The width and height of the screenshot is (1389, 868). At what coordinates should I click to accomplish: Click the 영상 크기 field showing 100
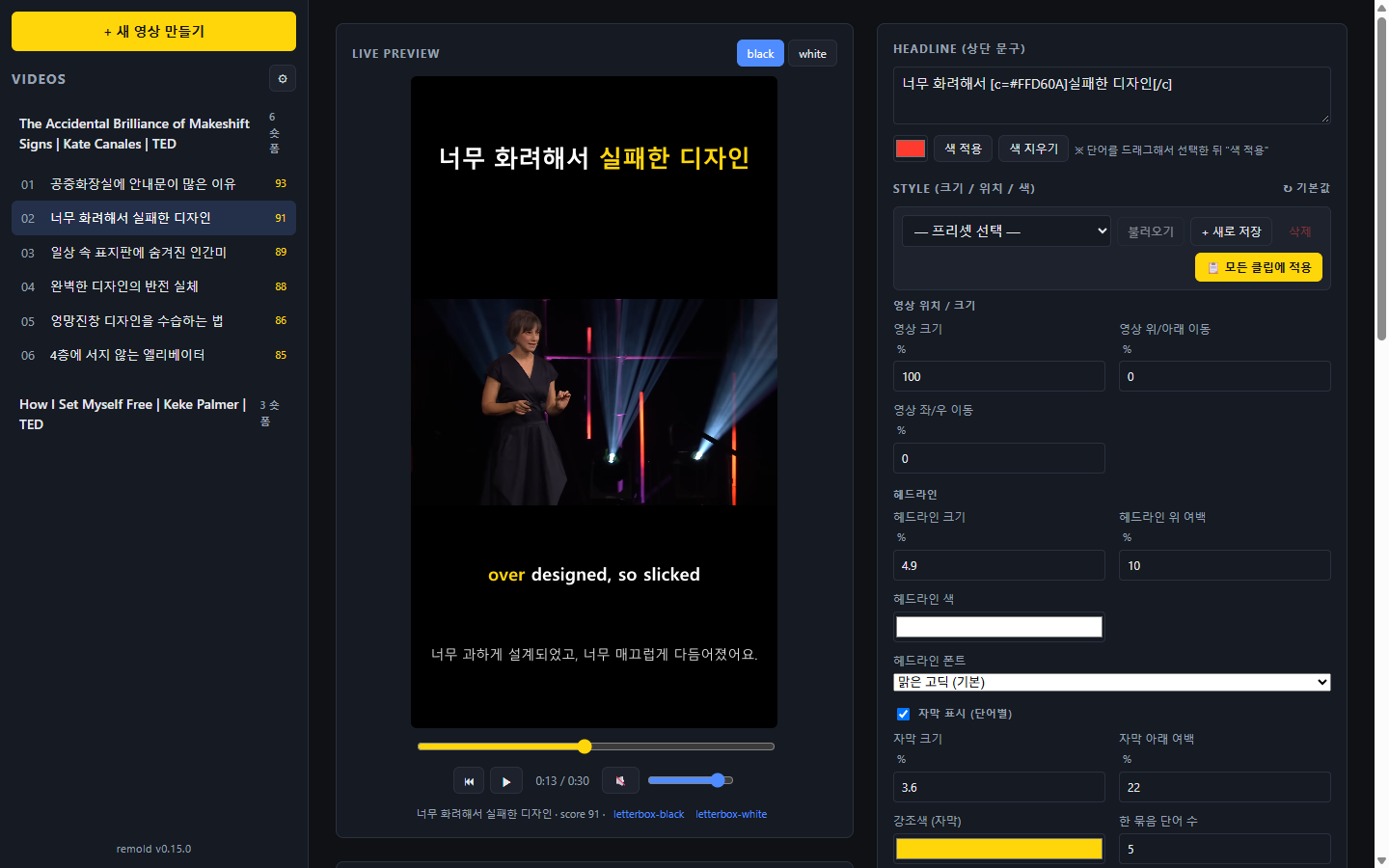click(999, 376)
